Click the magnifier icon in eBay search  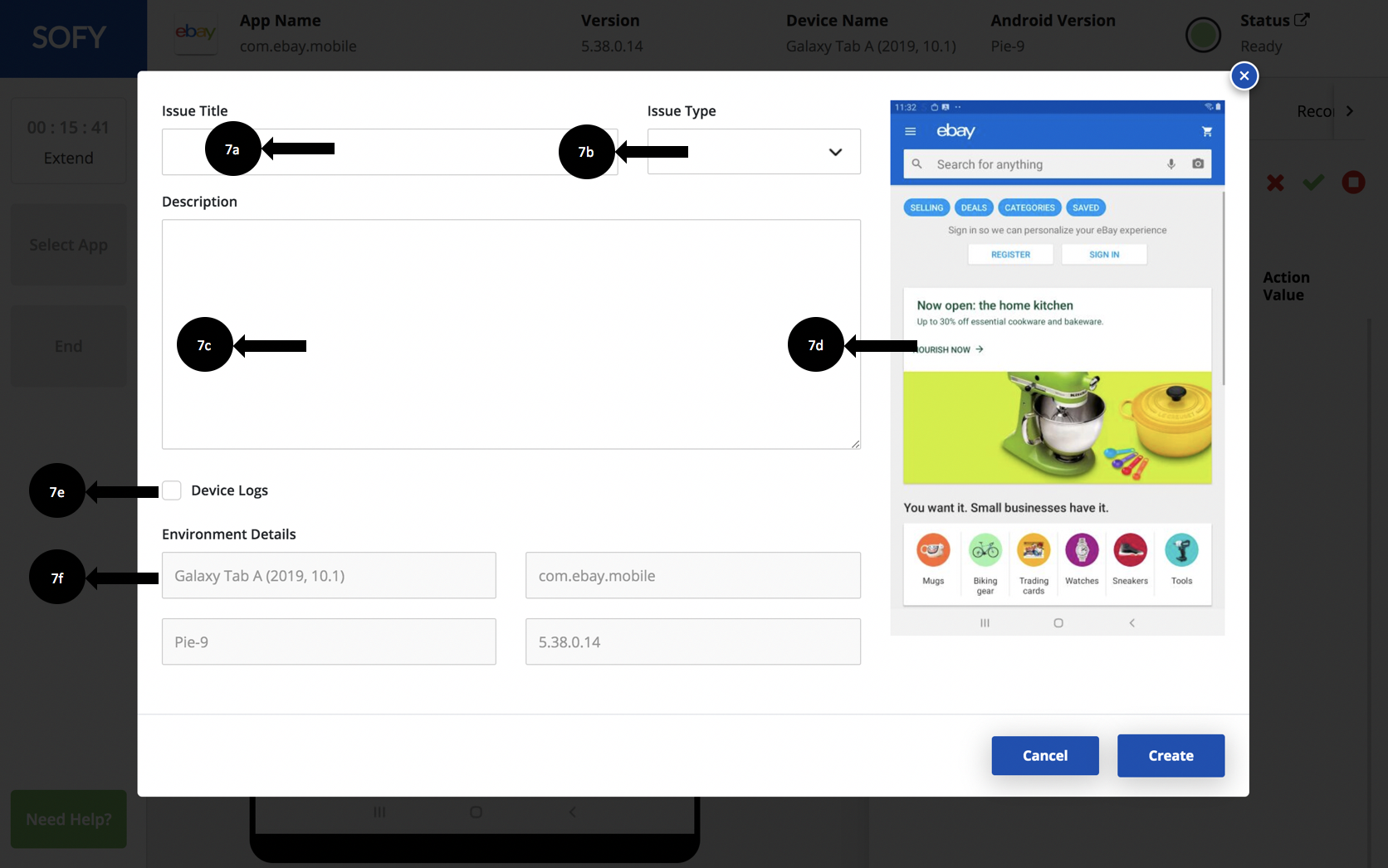point(917,164)
